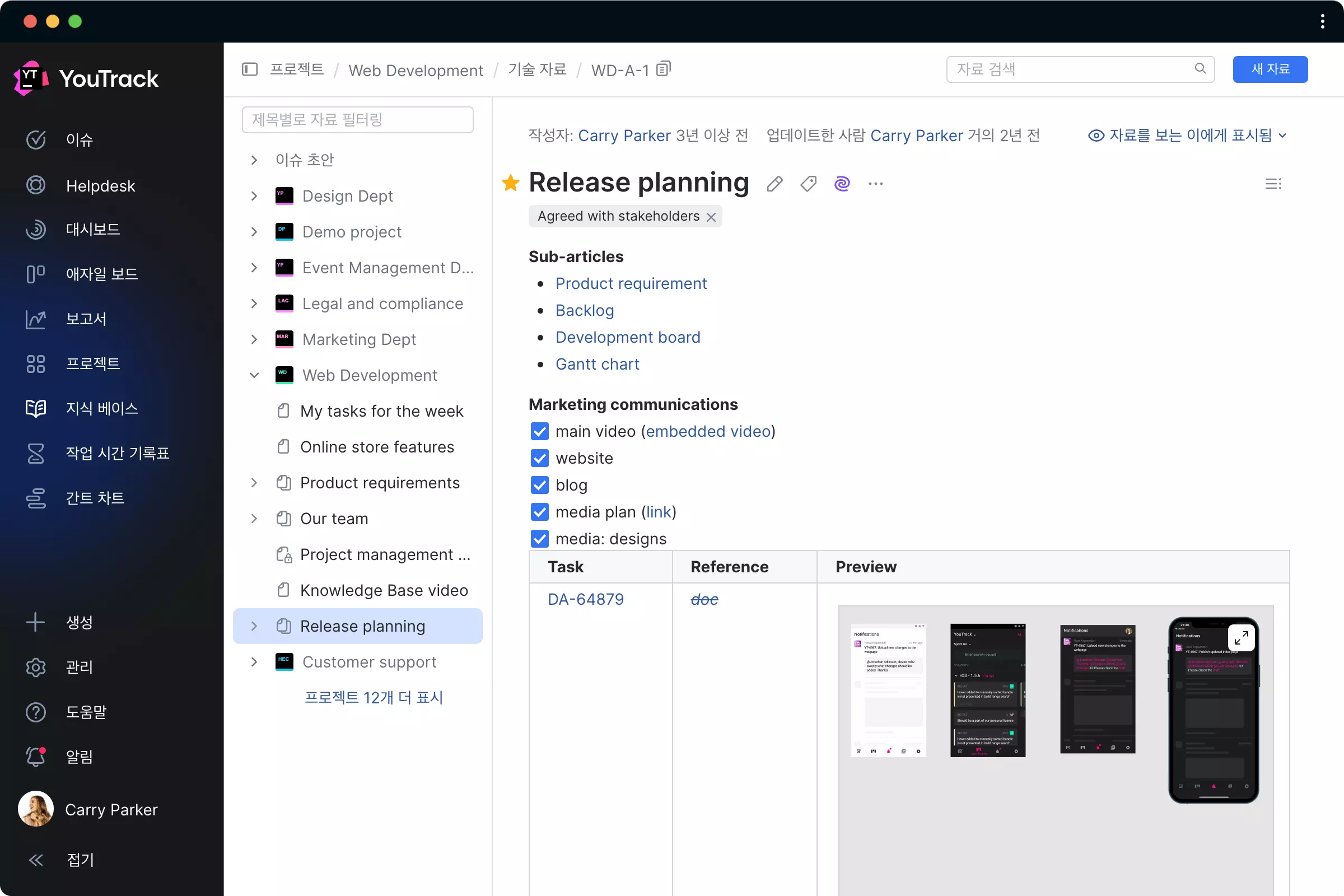The image size is (1344, 896).
Task: Expand the Marketing Dept project
Action: [x=254, y=339]
